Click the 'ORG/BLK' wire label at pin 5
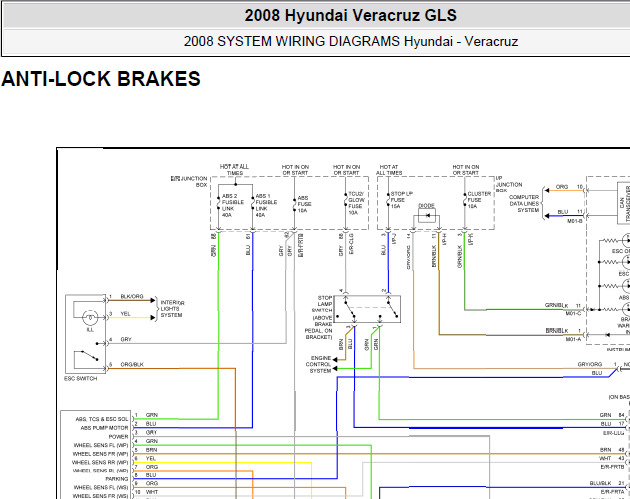Image resolution: width=630 pixels, height=499 pixels. coord(132,365)
